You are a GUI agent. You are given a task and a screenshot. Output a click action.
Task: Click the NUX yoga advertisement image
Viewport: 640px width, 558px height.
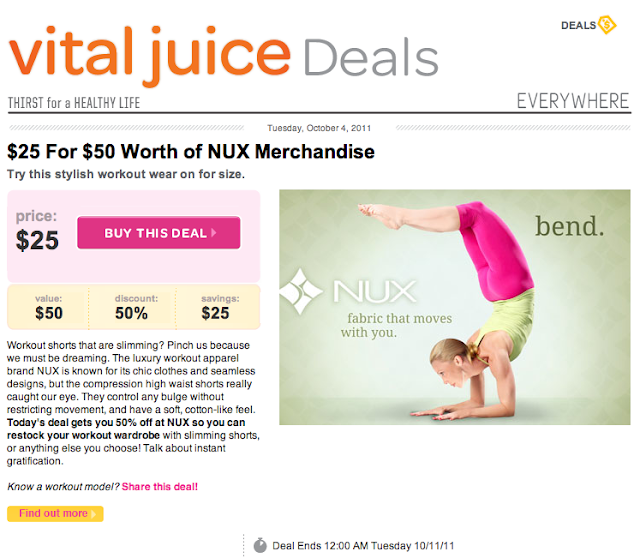click(455, 307)
